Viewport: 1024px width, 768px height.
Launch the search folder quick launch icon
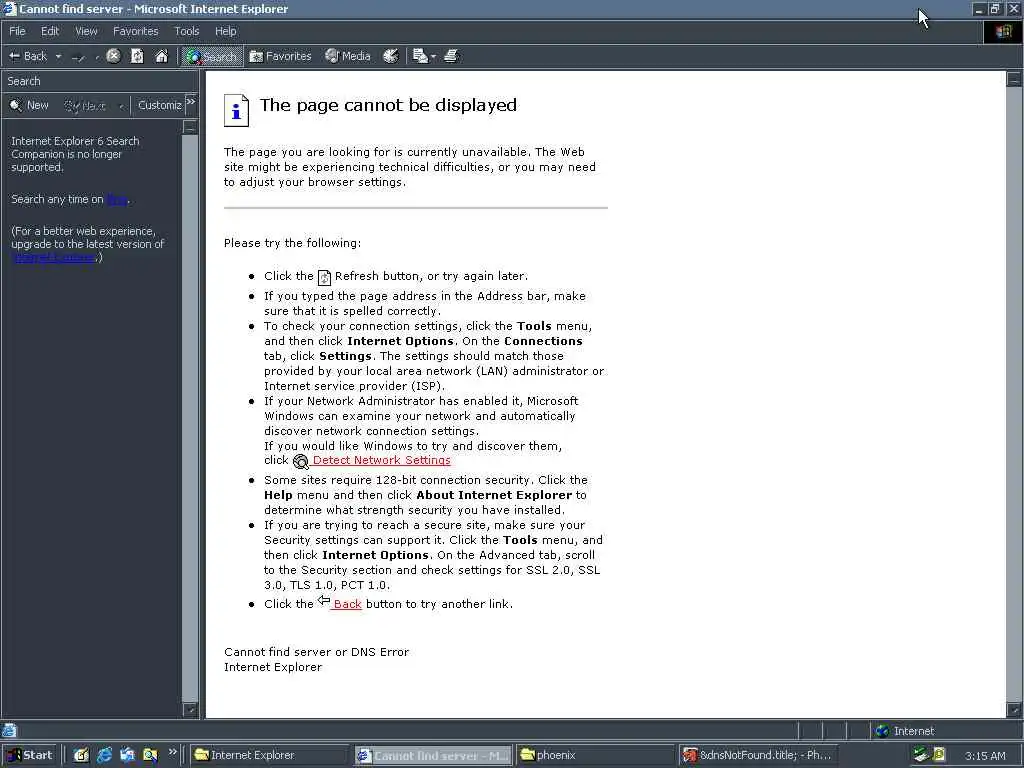[x=150, y=755]
